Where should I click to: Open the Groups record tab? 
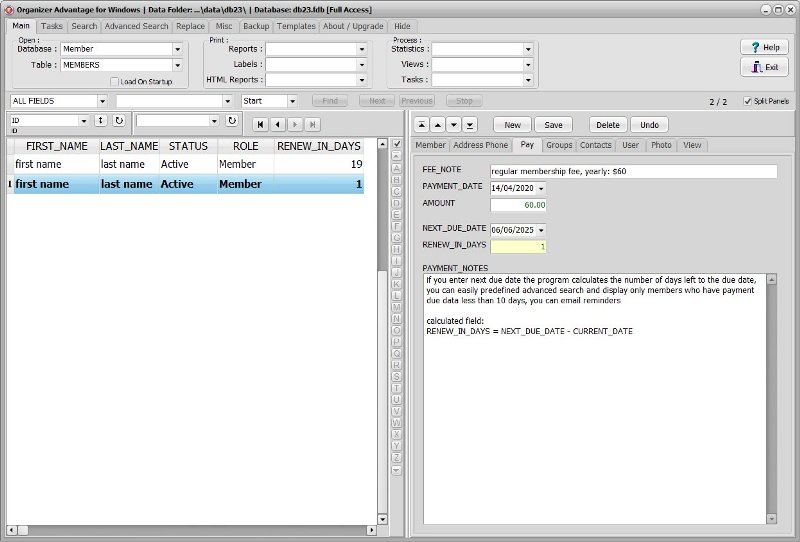(559, 145)
